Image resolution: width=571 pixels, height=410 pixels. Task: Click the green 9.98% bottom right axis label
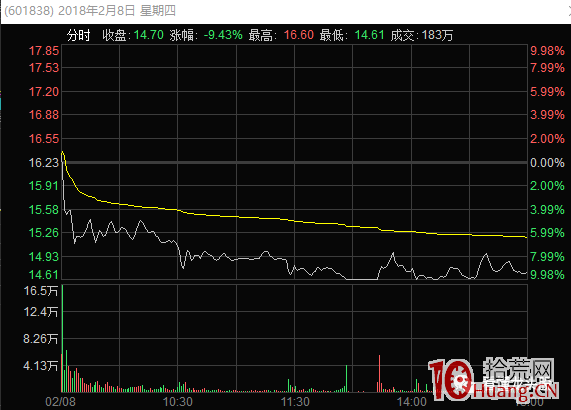click(547, 275)
